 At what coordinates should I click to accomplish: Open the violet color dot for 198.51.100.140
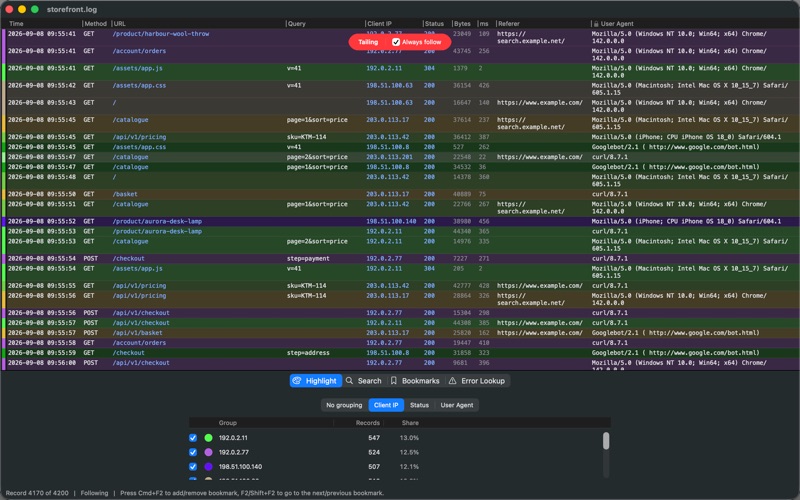208,466
